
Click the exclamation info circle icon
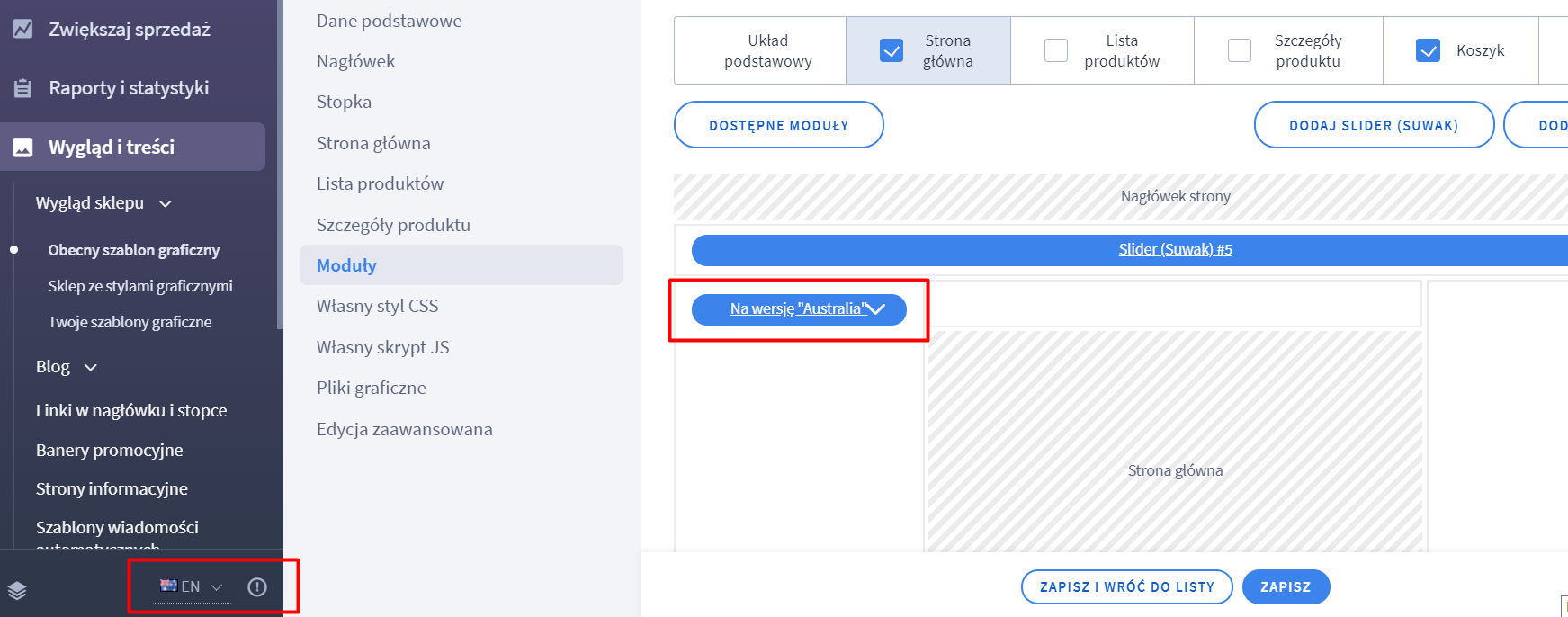(x=257, y=587)
